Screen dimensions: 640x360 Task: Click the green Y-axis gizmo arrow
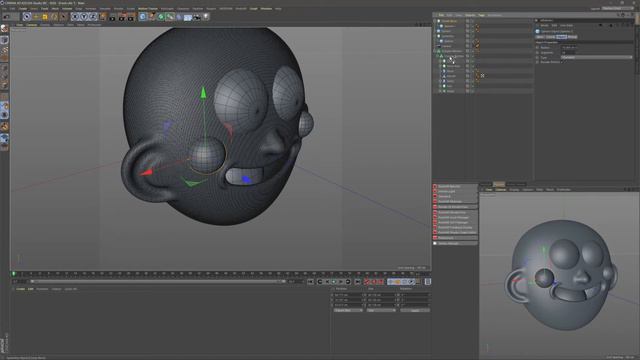click(x=203, y=92)
